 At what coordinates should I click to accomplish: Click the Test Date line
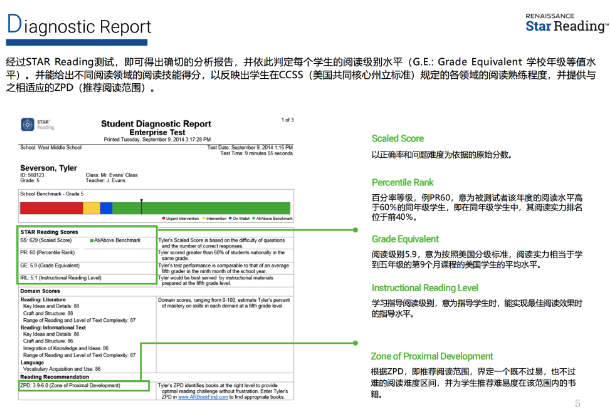click(x=250, y=147)
